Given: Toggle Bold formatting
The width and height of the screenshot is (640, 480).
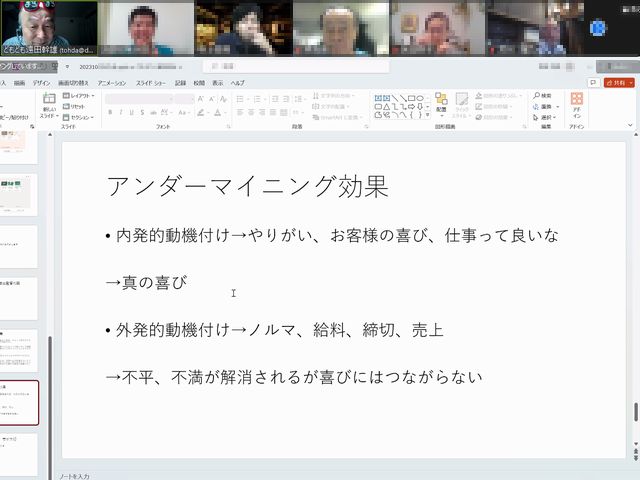Looking at the screenshot, I should point(110,112).
